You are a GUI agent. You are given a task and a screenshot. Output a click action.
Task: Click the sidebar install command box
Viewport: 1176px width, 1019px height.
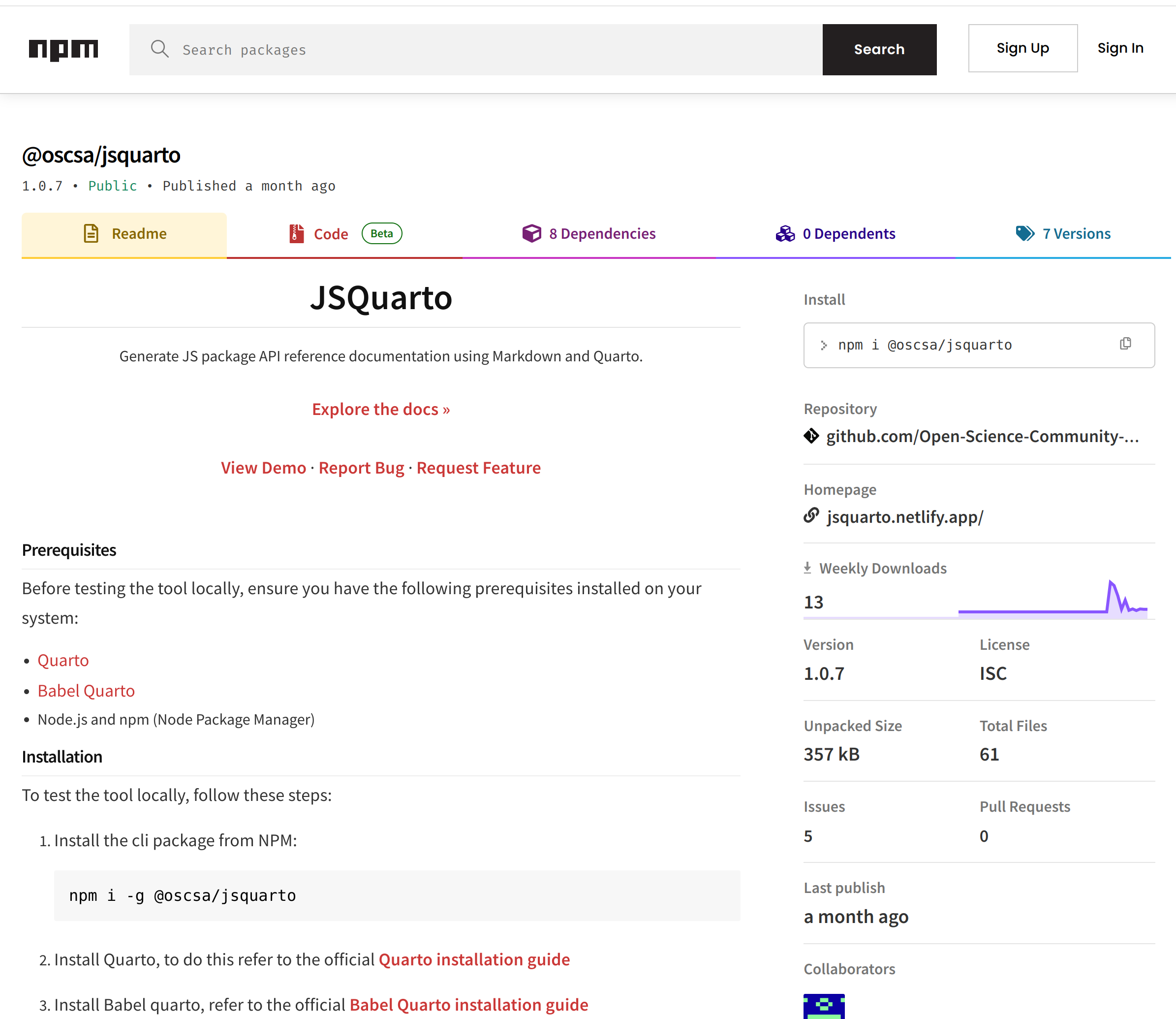pos(979,345)
